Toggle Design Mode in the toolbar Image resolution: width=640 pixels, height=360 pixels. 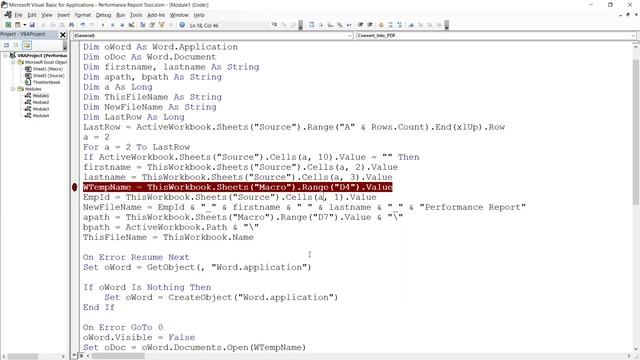coord(131,25)
